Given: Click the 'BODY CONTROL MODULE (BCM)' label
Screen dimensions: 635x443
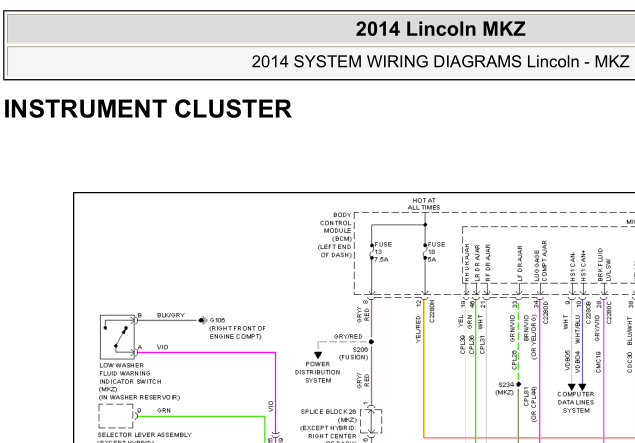Looking at the screenshot, I should coord(336,227).
